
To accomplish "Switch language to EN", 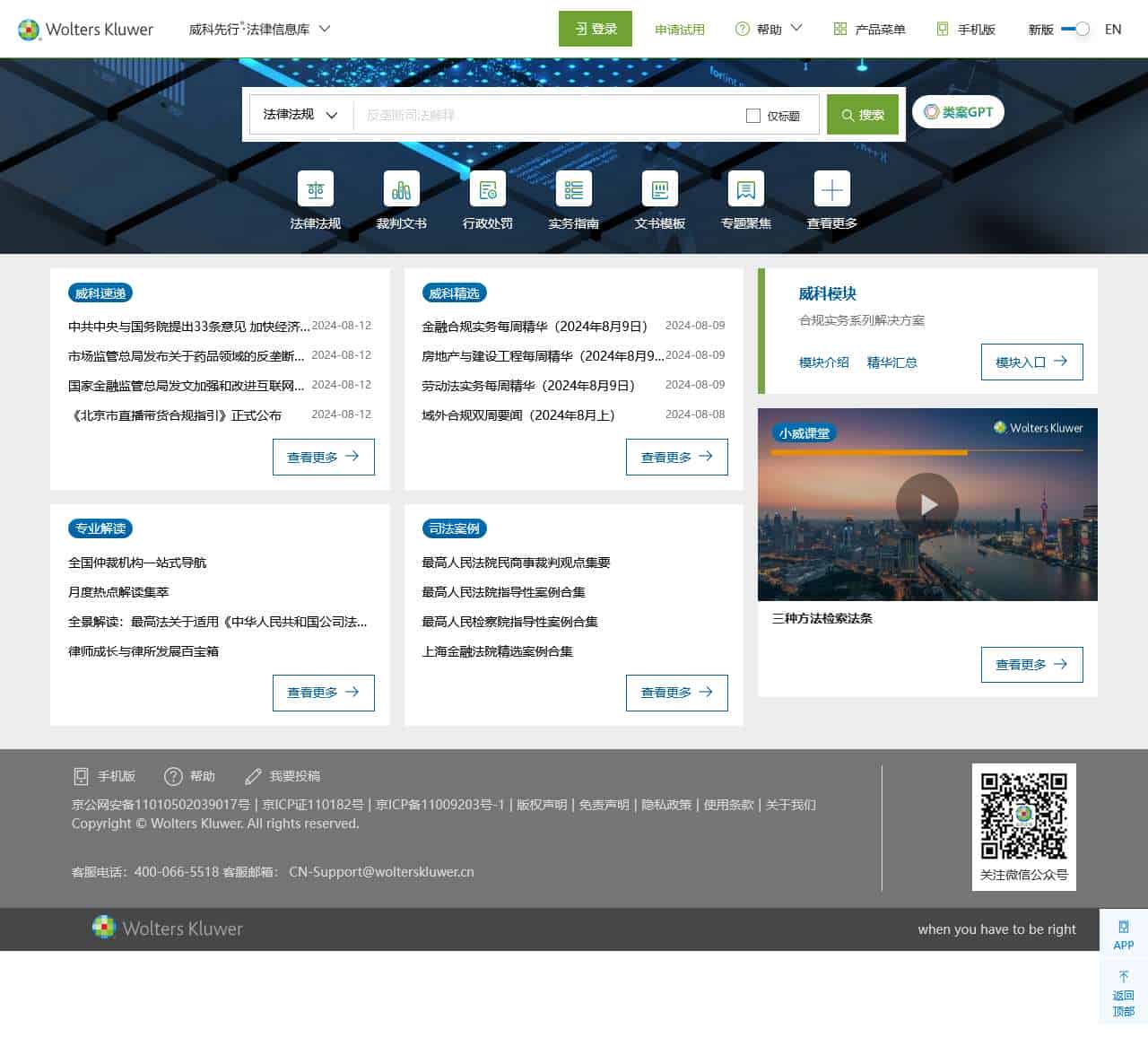I will [1113, 29].
